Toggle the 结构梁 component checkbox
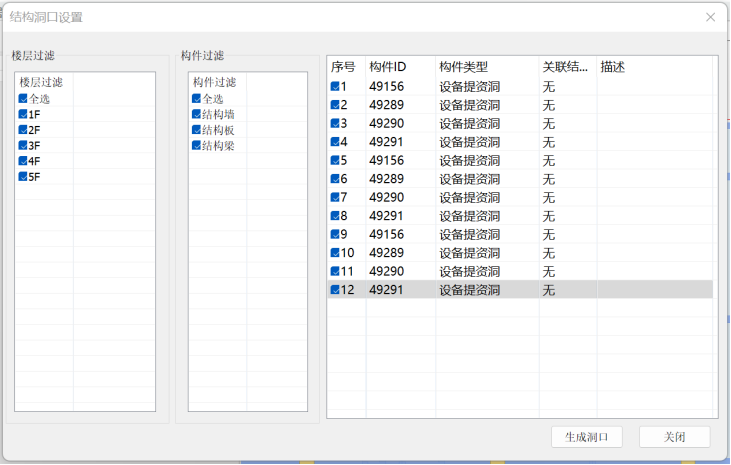731x465 pixels. (196, 145)
